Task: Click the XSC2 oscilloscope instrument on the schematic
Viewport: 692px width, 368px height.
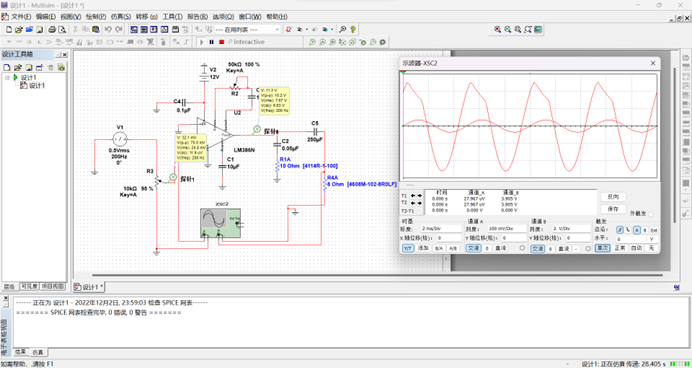Action: [220, 223]
